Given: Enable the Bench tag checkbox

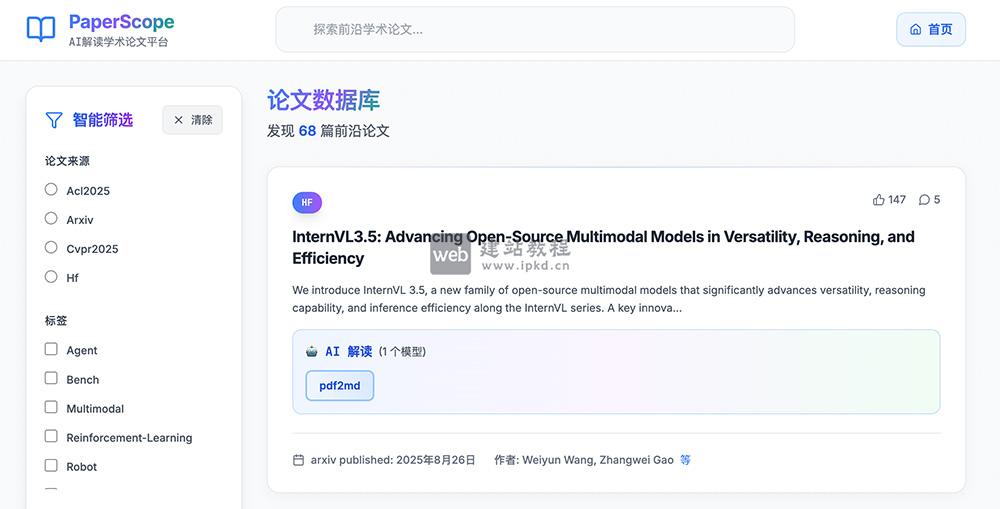Looking at the screenshot, I should click(51, 378).
